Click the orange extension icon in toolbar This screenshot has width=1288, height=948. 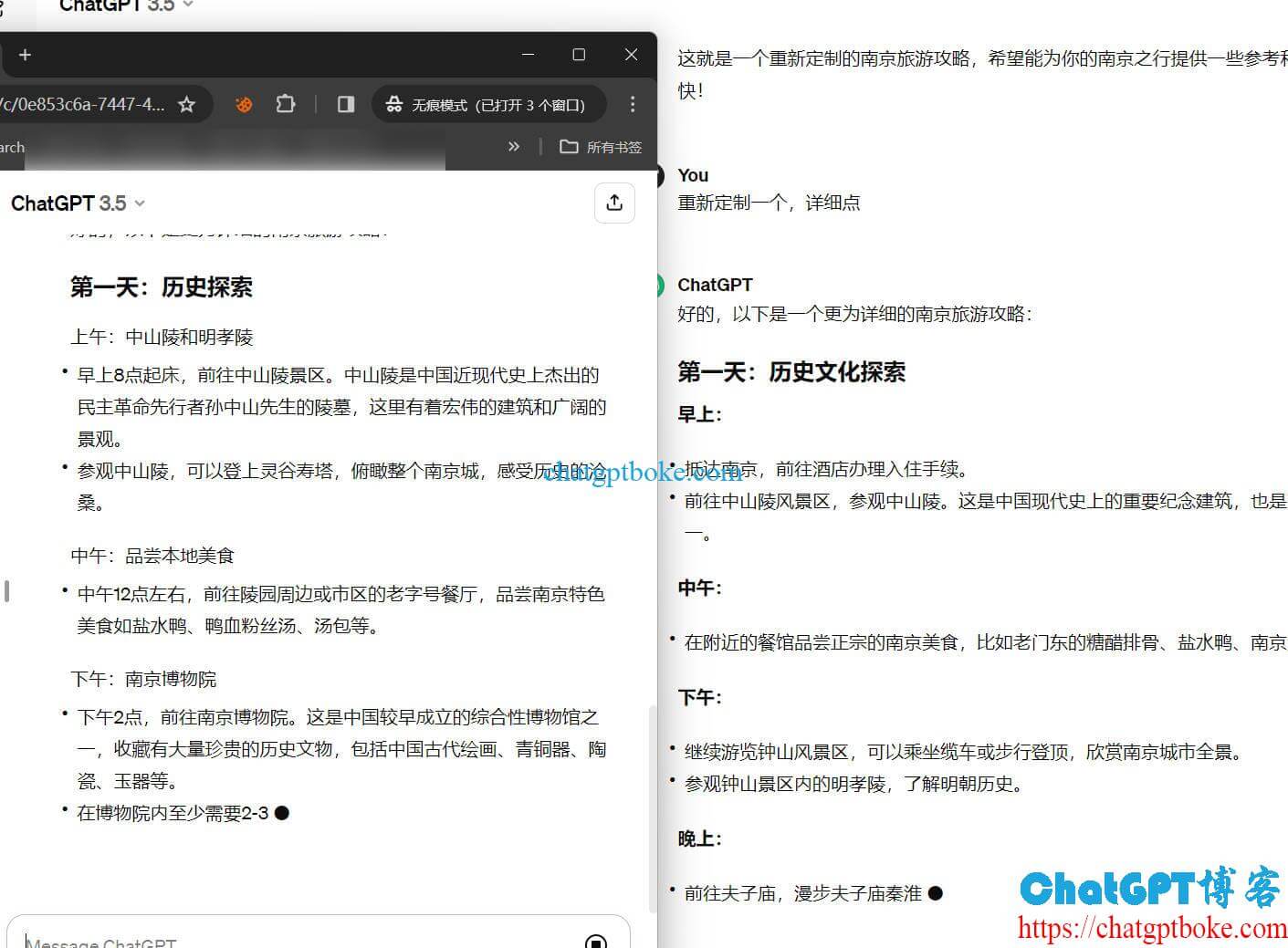point(243,105)
